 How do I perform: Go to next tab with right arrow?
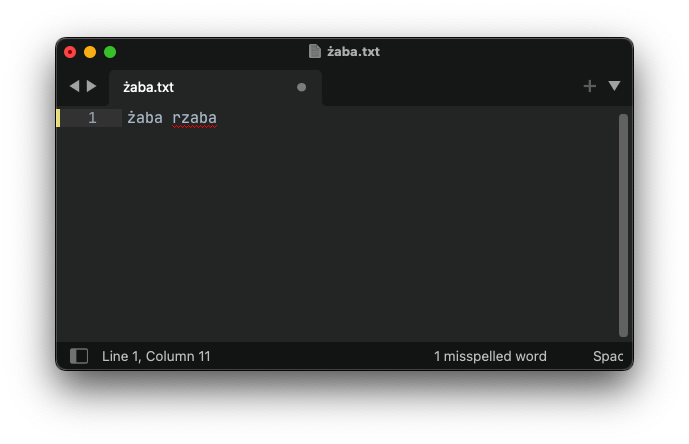(x=91, y=86)
